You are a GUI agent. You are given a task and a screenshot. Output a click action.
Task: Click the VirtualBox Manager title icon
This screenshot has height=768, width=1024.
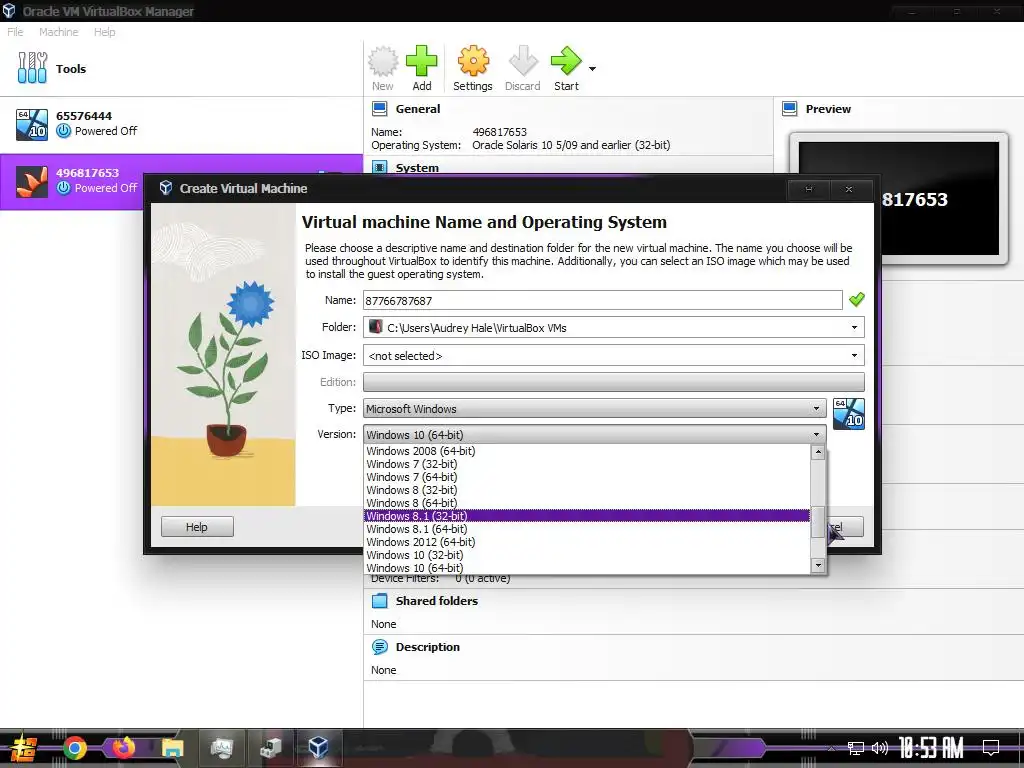(9, 10)
